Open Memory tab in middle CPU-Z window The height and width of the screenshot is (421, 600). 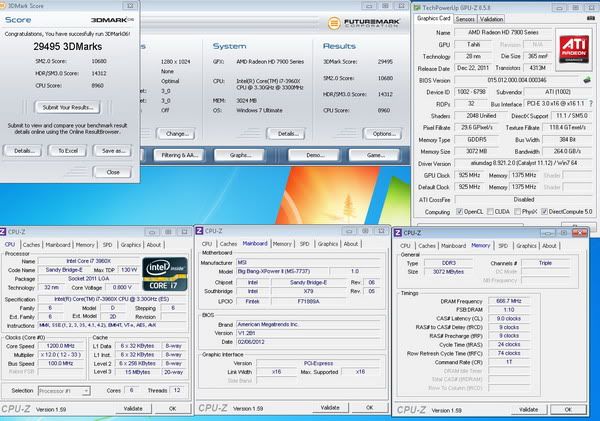pyautogui.click(x=282, y=244)
